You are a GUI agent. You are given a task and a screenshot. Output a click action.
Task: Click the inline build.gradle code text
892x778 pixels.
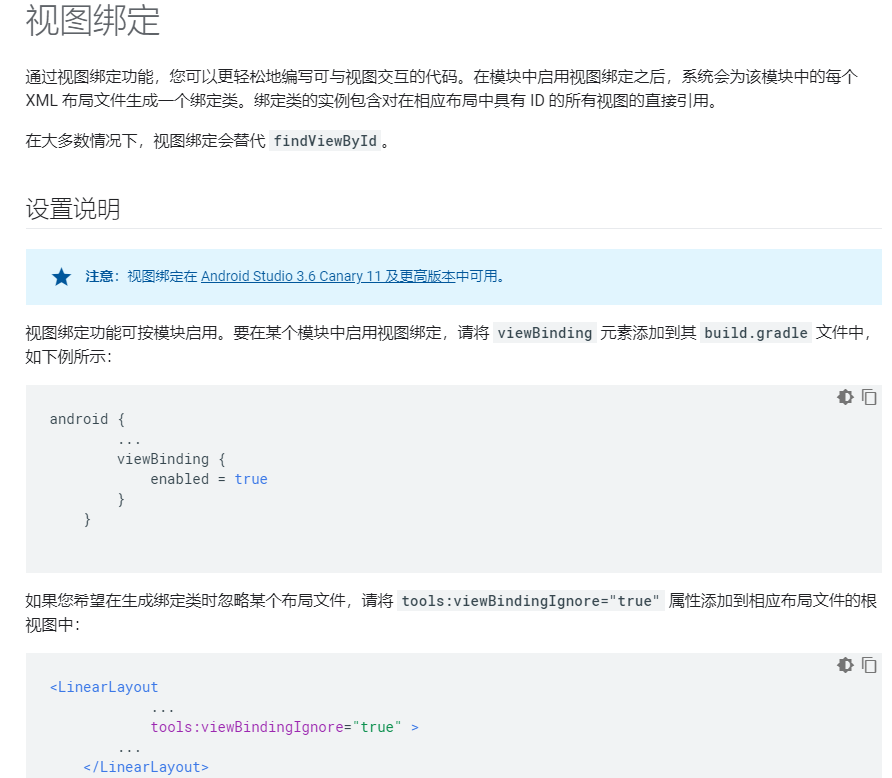click(x=755, y=333)
